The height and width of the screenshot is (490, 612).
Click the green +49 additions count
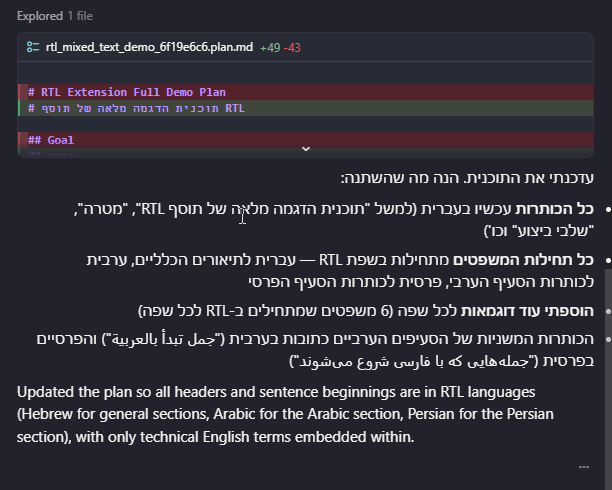(x=270, y=47)
